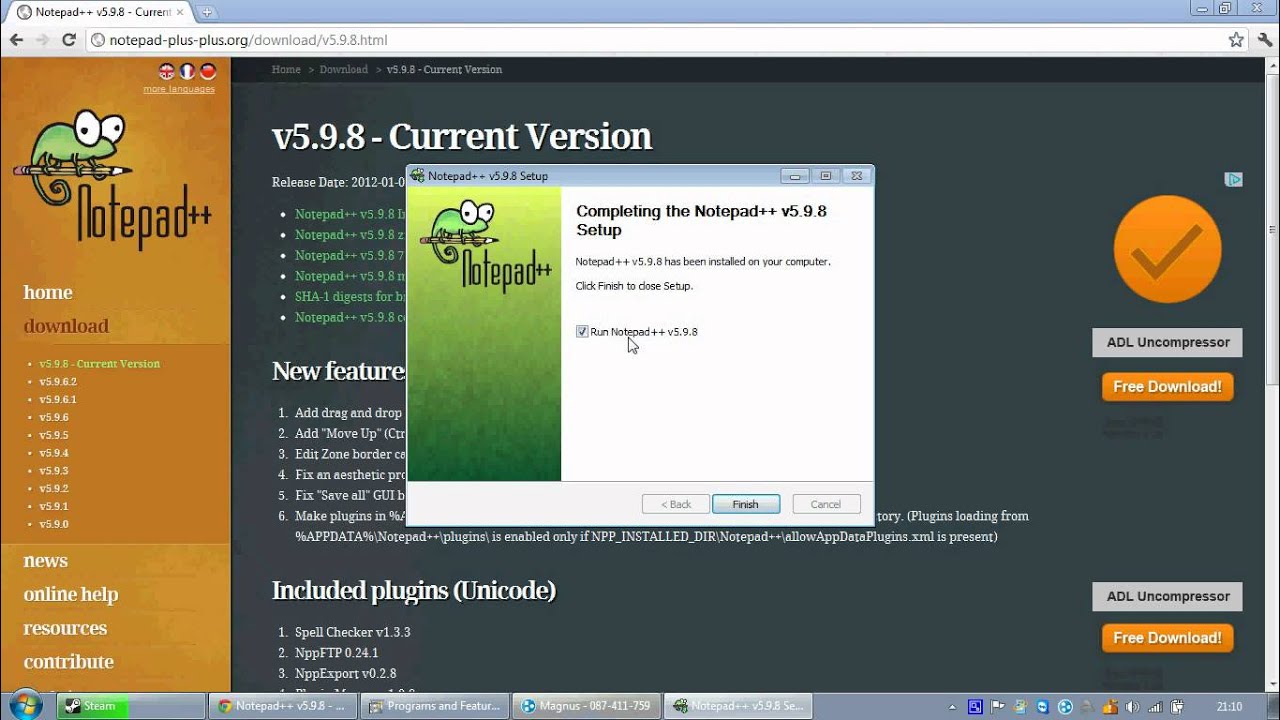Viewport: 1280px width, 720px height.
Task: Click the Finish button in Setup
Action: pyautogui.click(x=745, y=504)
